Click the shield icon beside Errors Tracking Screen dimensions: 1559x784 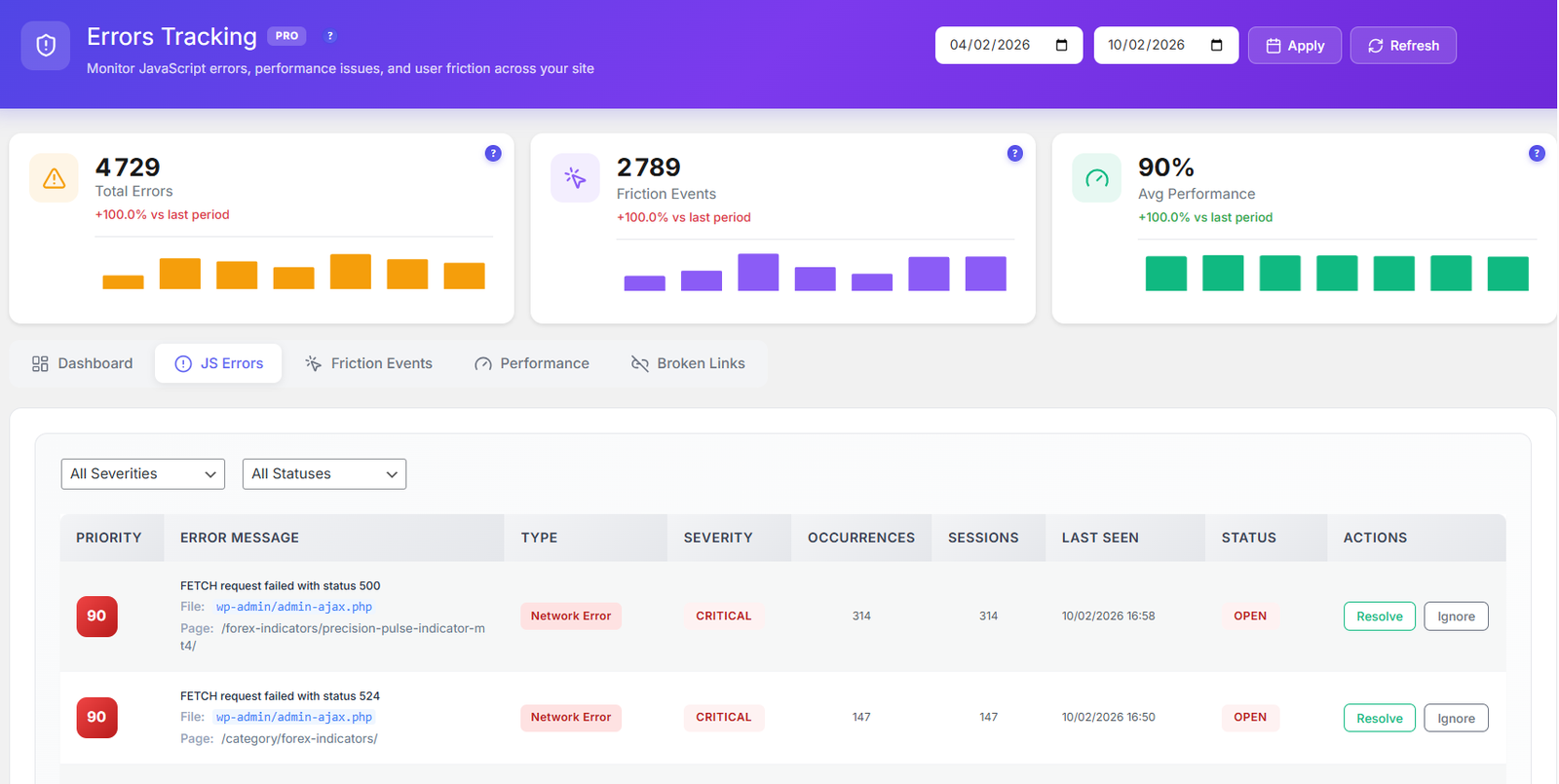pyautogui.click(x=46, y=46)
